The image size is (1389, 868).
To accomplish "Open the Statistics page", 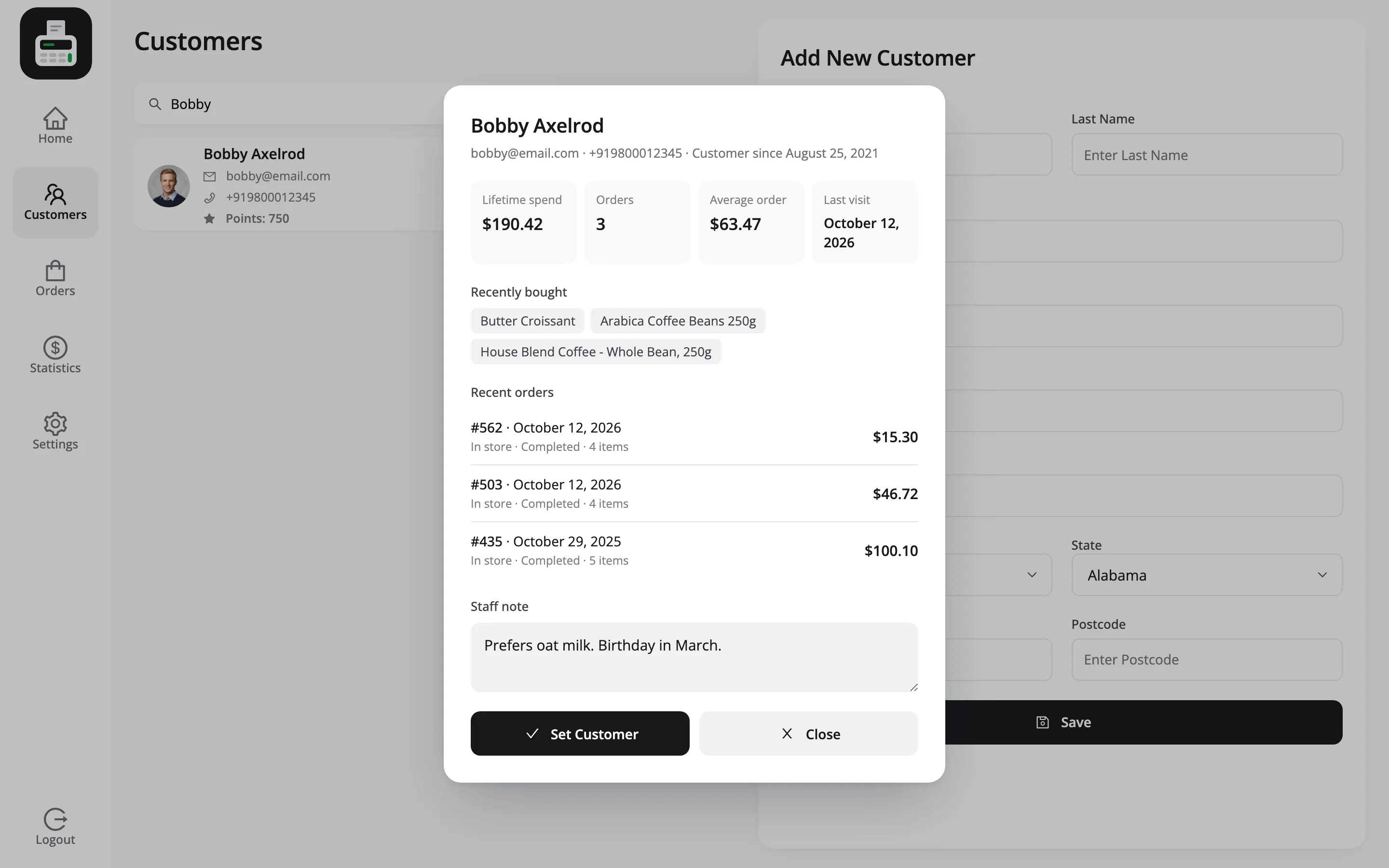I will (x=55, y=355).
